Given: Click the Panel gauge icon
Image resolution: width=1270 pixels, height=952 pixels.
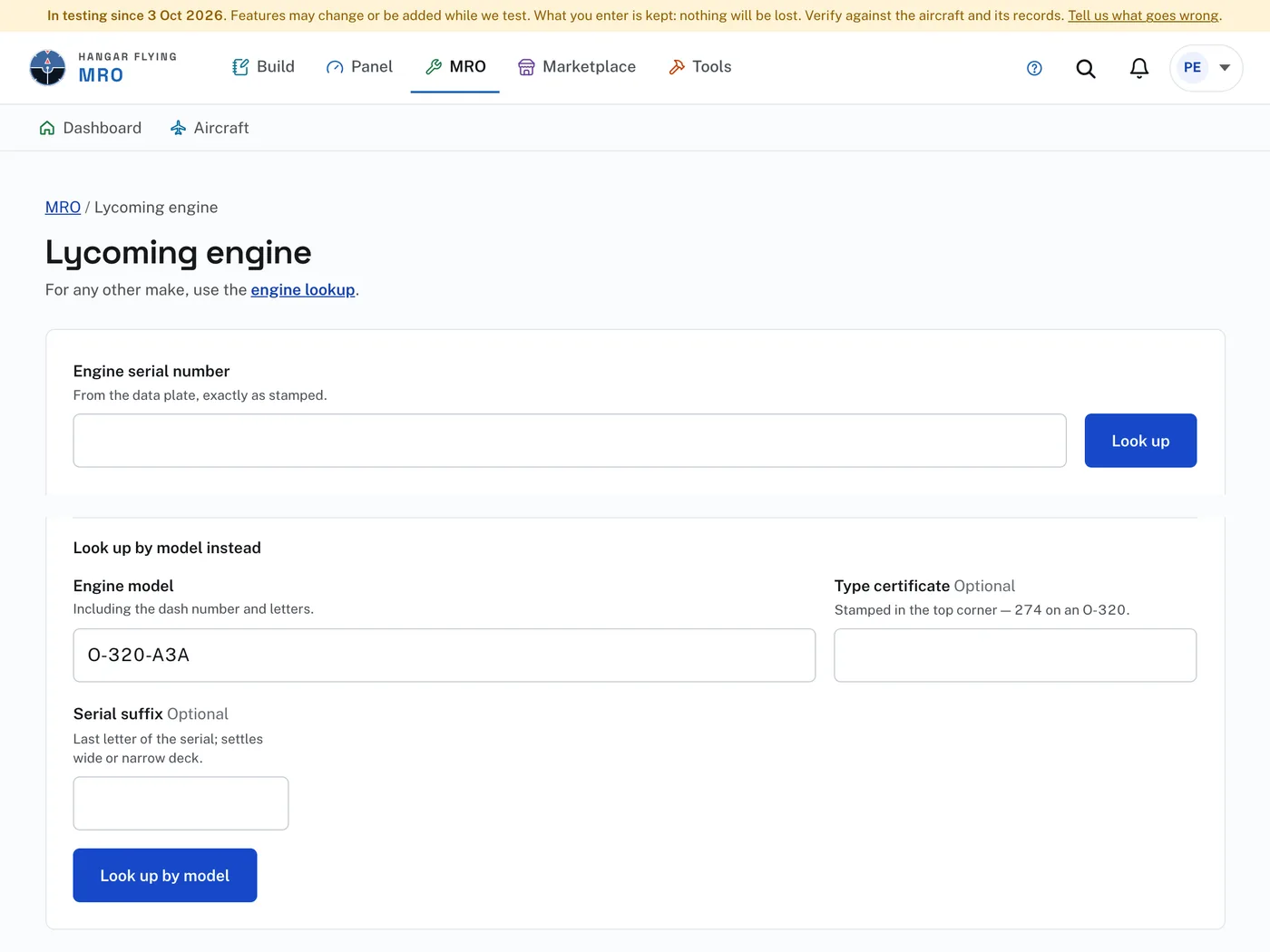Looking at the screenshot, I should click(335, 67).
